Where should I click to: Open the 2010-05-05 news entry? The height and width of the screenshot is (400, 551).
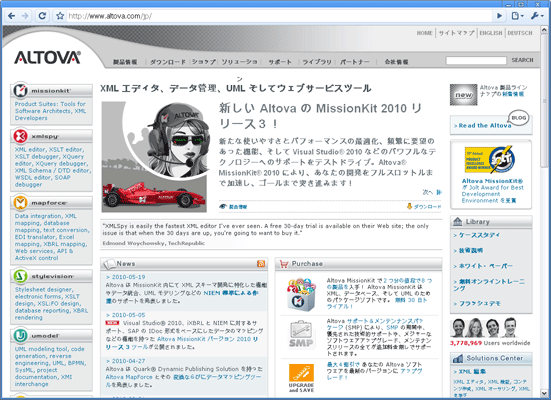(x=126, y=315)
